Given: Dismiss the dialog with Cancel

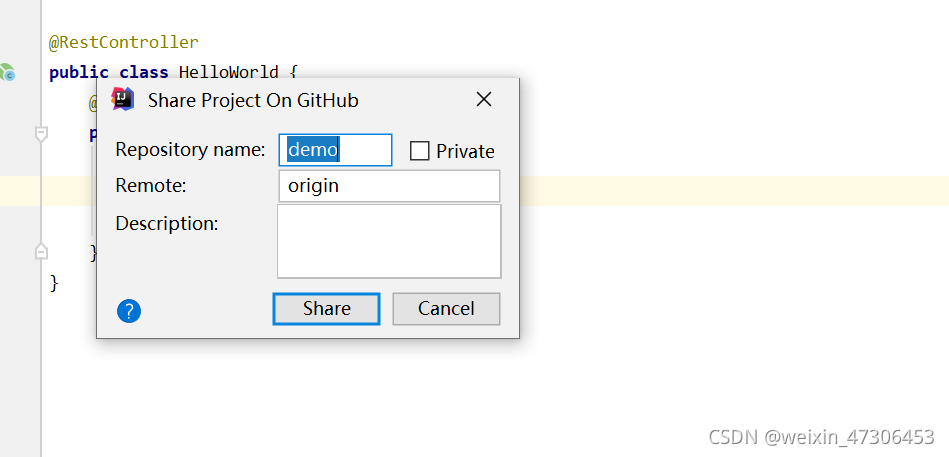Looking at the screenshot, I should [x=446, y=309].
